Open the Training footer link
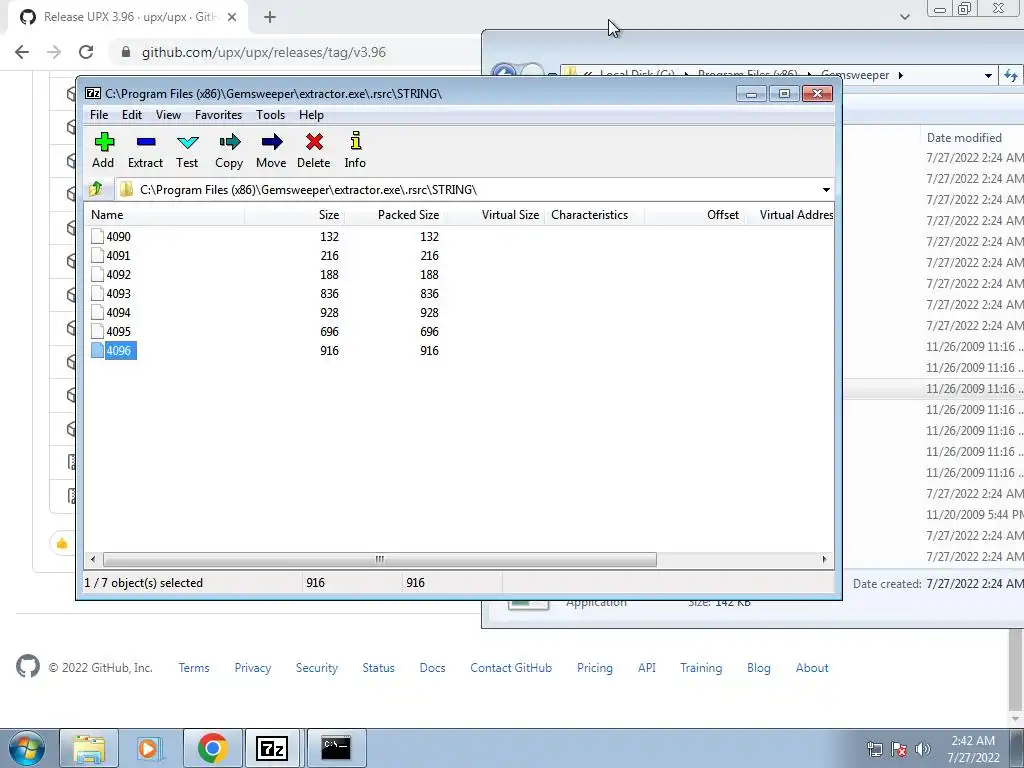 point(701,667)
